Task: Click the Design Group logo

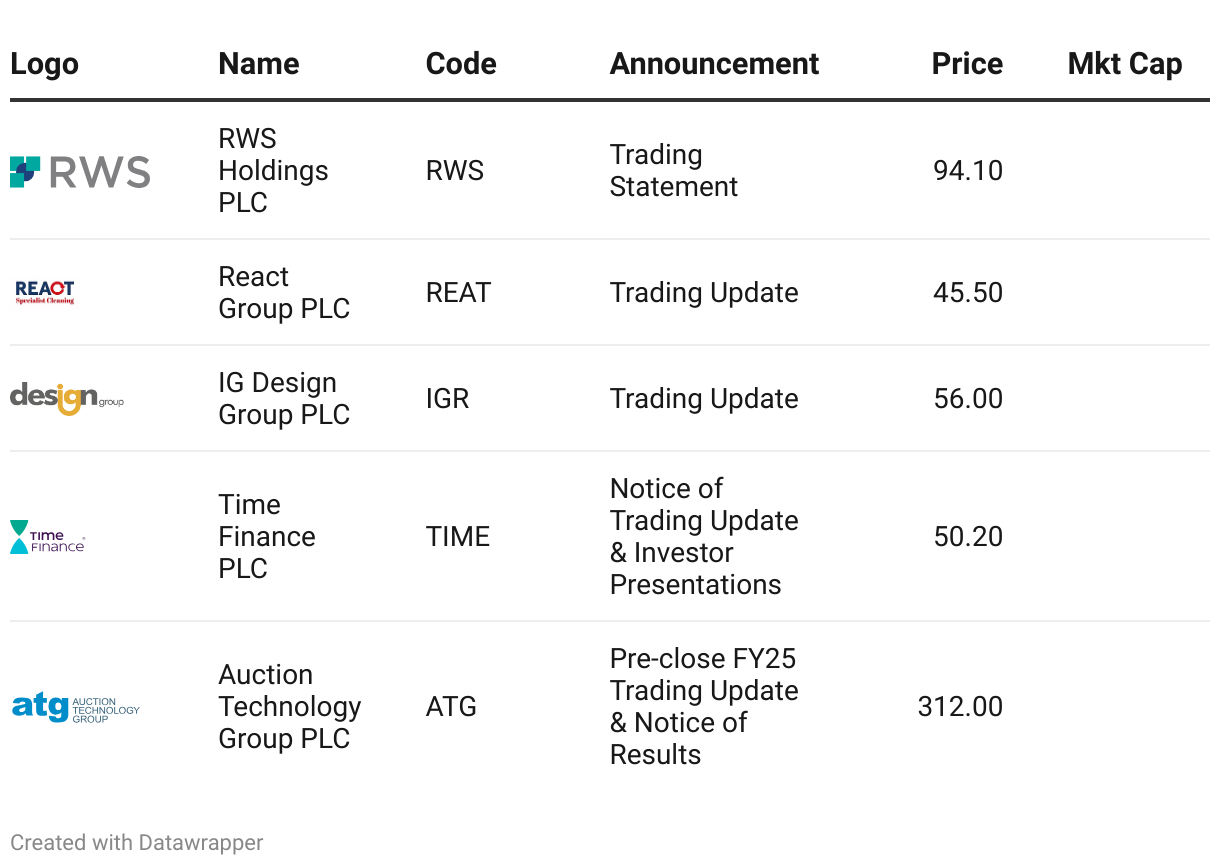Action: pos(67,398)
